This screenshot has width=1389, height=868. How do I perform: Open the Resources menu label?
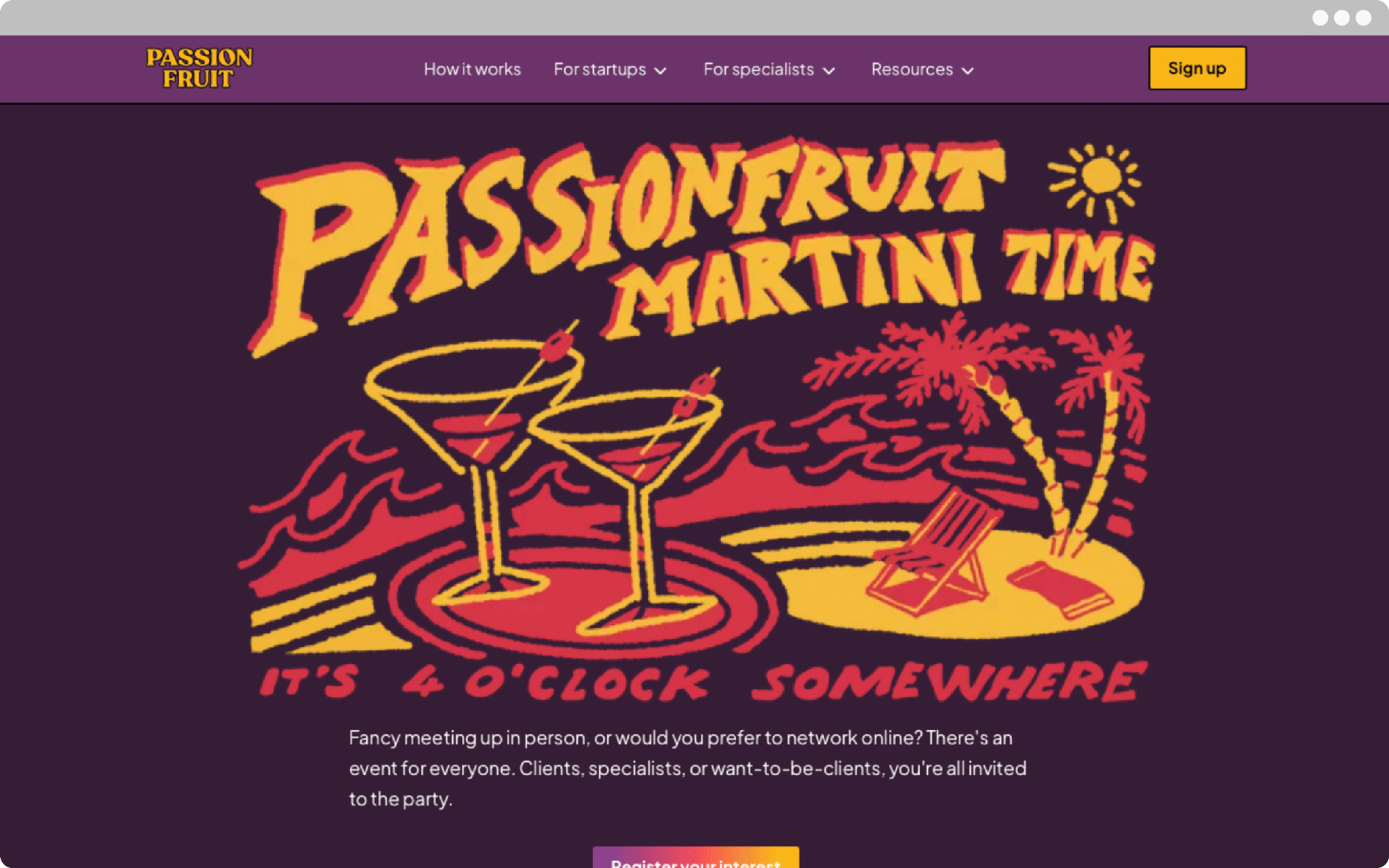point(912,69)
